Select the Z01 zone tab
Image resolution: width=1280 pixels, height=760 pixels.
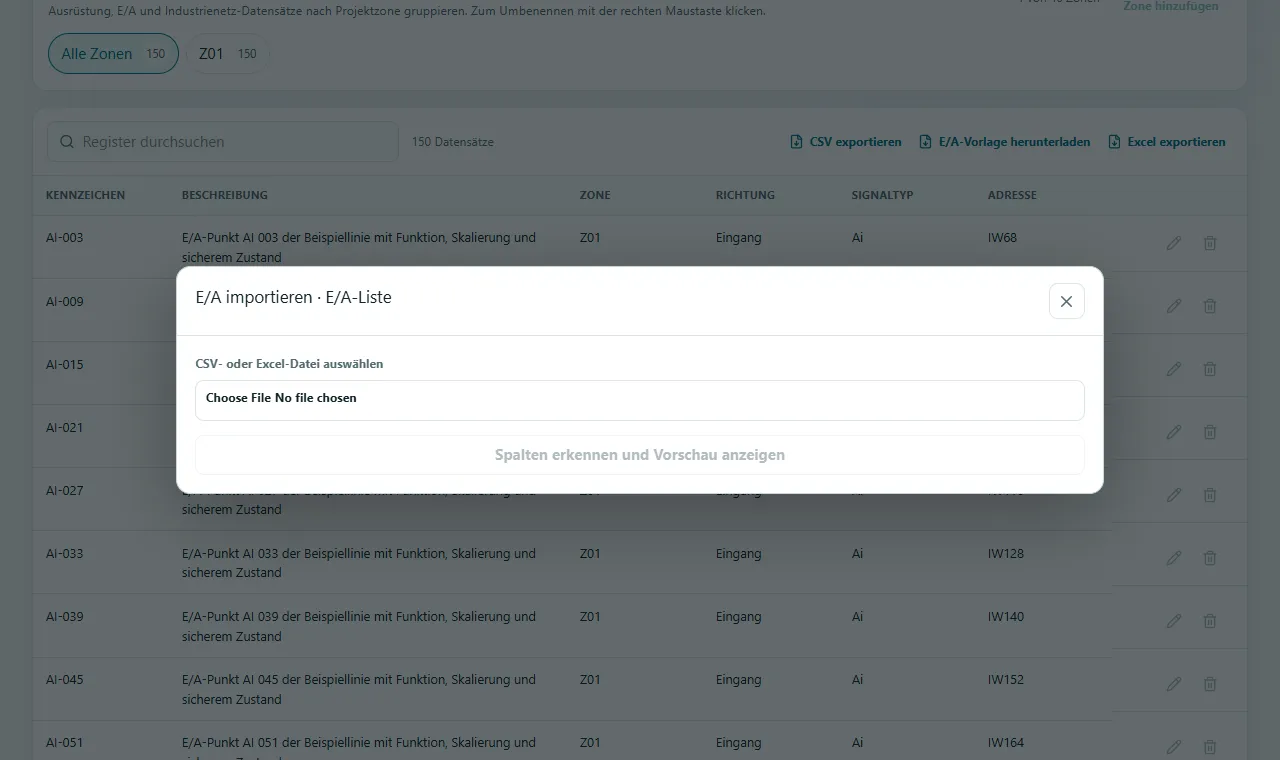pyautogui.click(x=228, y=54)
